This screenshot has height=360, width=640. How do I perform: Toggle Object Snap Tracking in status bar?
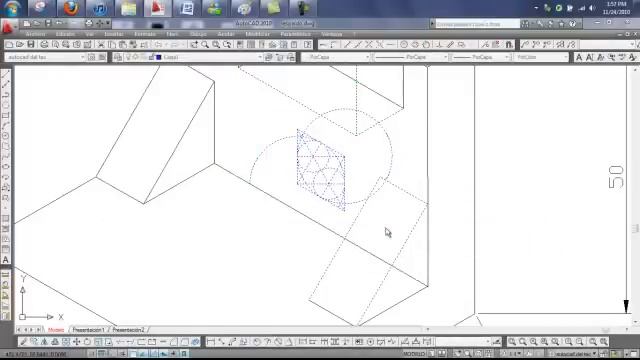143,353
